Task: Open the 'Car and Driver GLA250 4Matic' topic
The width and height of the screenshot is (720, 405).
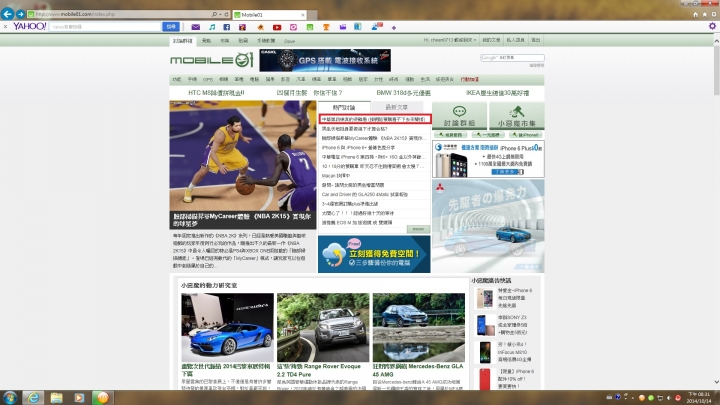Action: [x=365, y=194]
